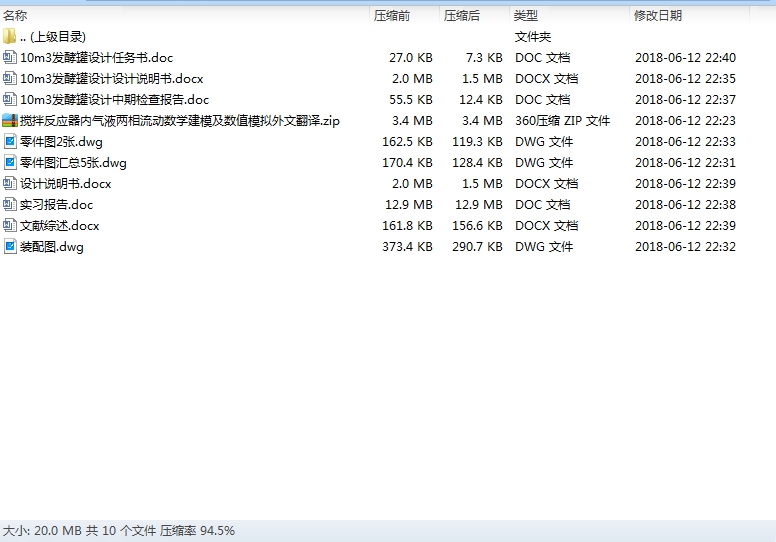
Task: Click the DWG icon beside 零件图2张.dwg
Action: coord(9,142)
